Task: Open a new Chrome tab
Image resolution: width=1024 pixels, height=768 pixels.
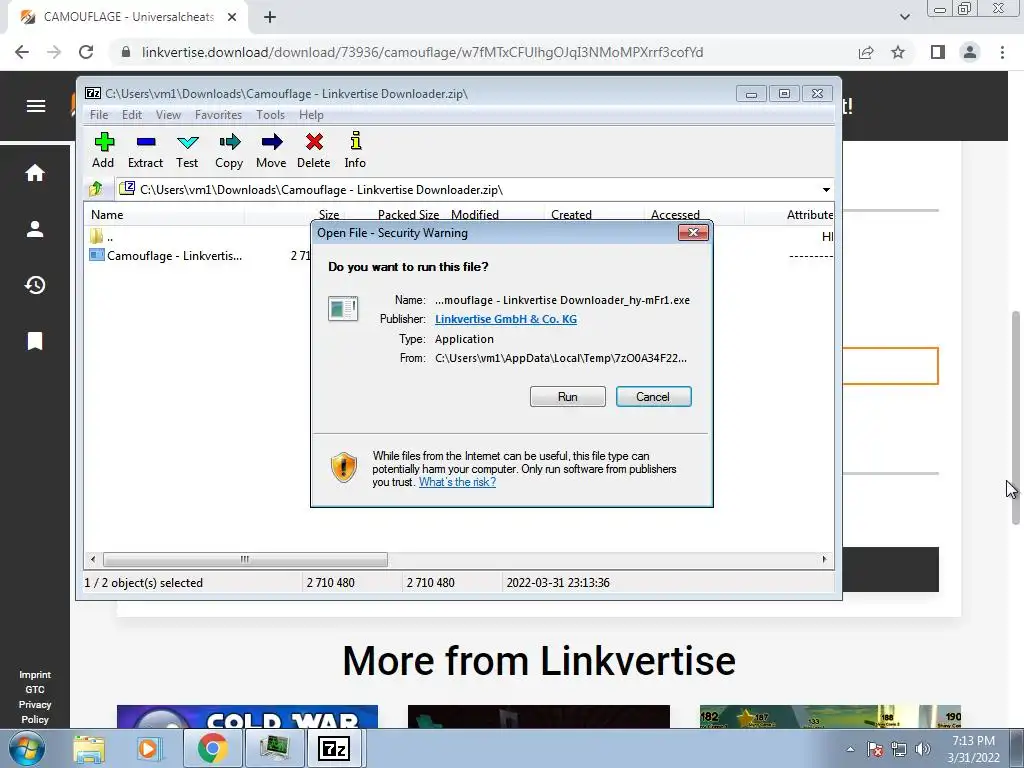Action: tap(270, 17)
